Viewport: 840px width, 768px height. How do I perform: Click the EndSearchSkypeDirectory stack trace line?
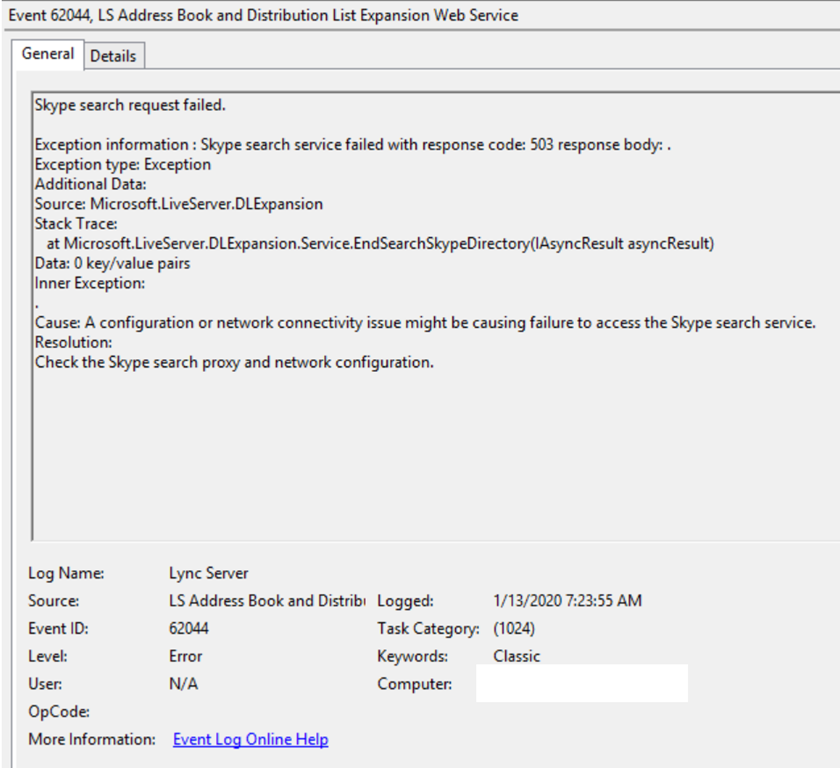tap(380, 243)
